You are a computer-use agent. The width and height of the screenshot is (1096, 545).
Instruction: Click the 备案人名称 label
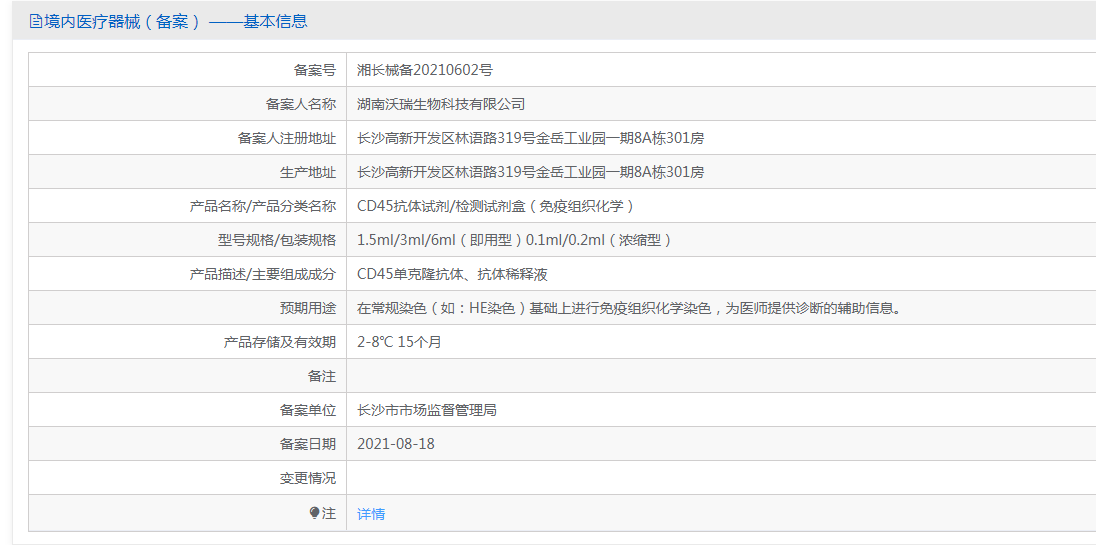tap(301, 104)
